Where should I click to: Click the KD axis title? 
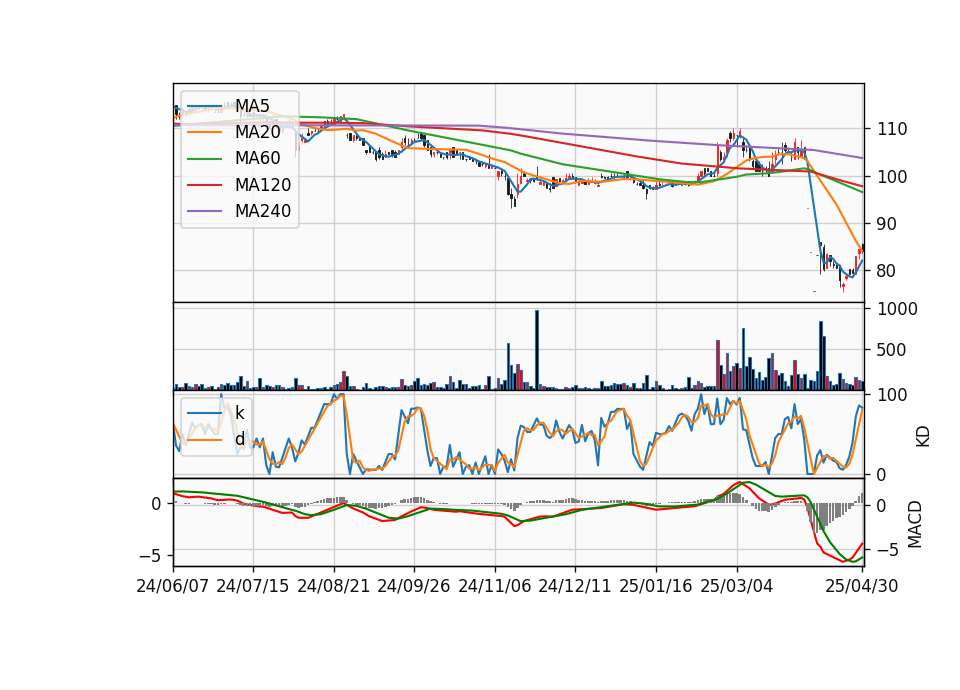pos(923,437)
